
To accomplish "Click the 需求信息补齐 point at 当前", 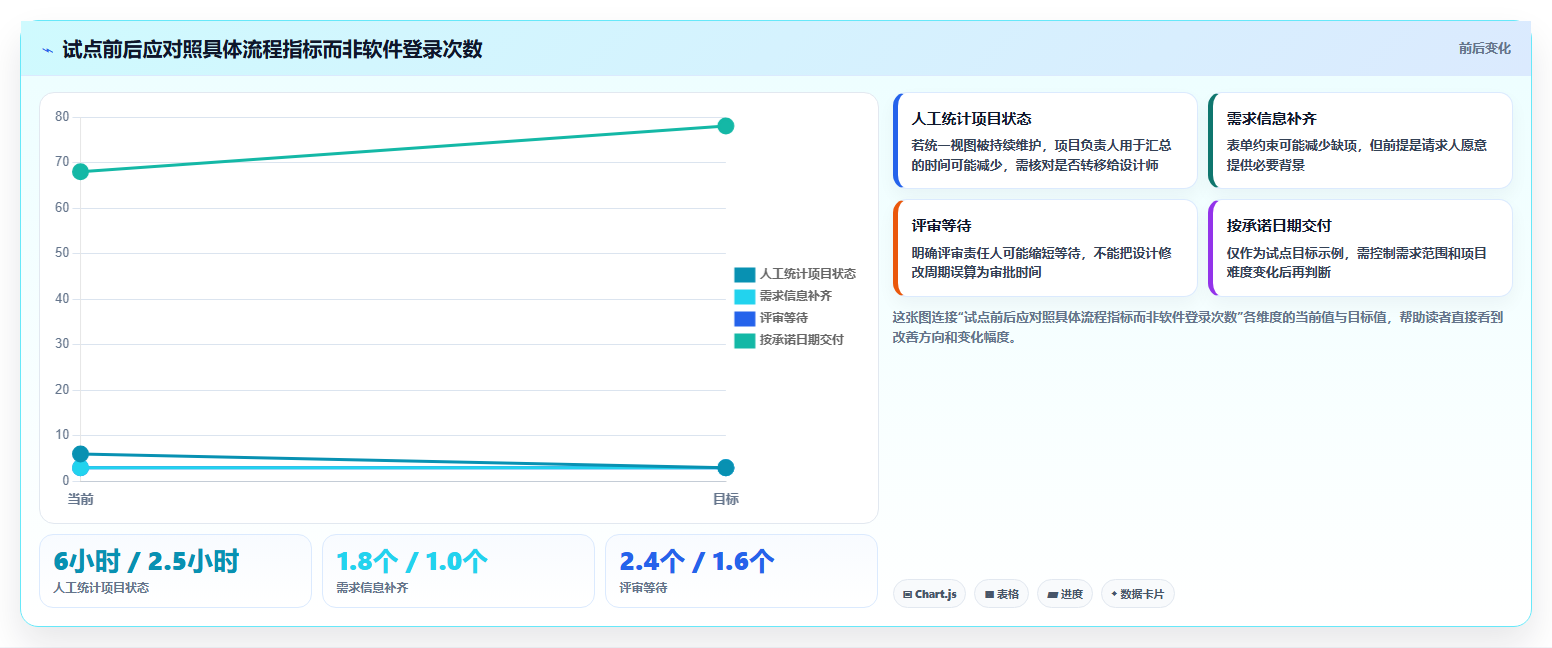I will point(81,468).
